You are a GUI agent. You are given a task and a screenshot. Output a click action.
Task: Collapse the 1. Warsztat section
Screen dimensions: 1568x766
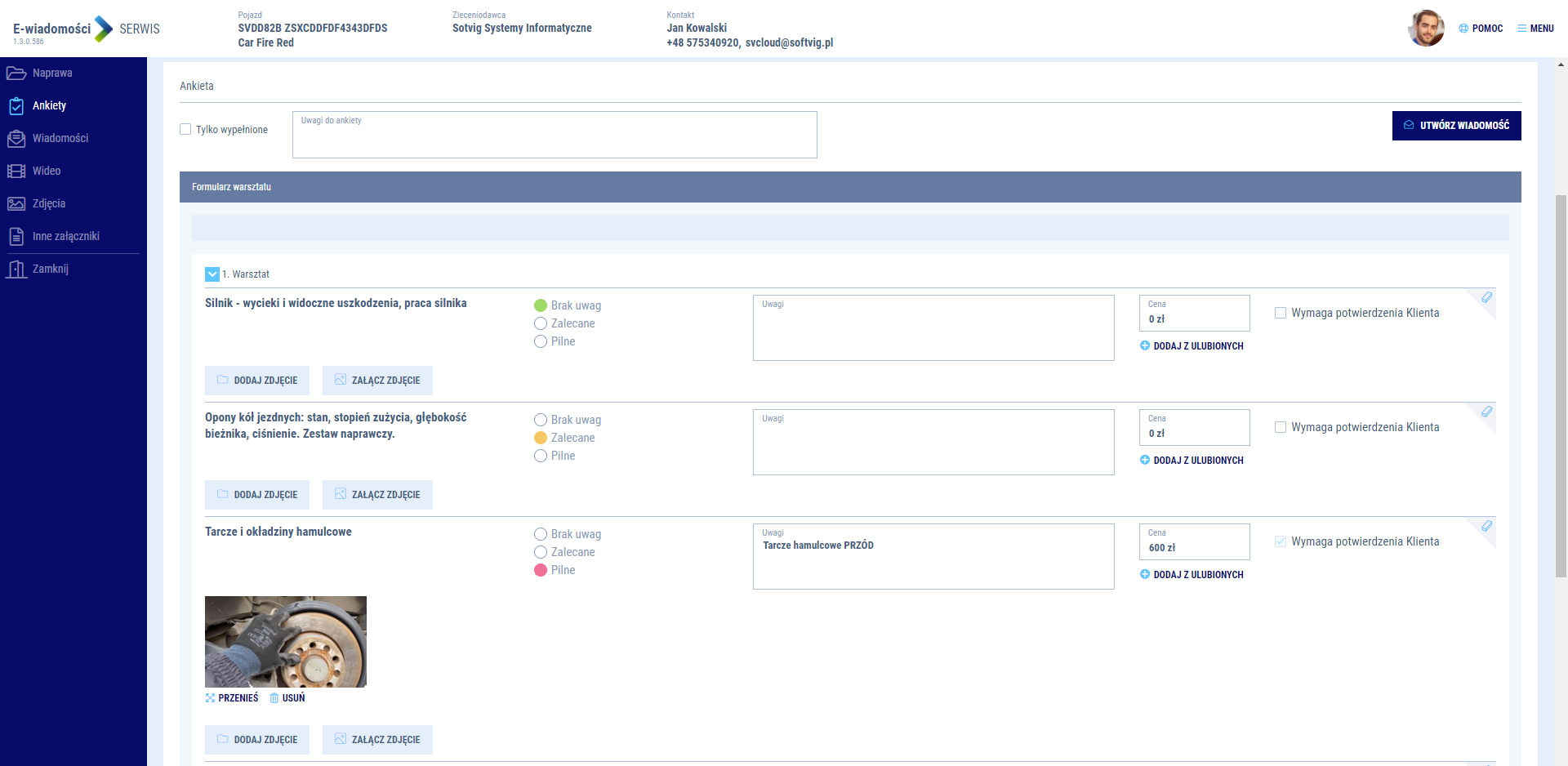(x=212, y=274)
